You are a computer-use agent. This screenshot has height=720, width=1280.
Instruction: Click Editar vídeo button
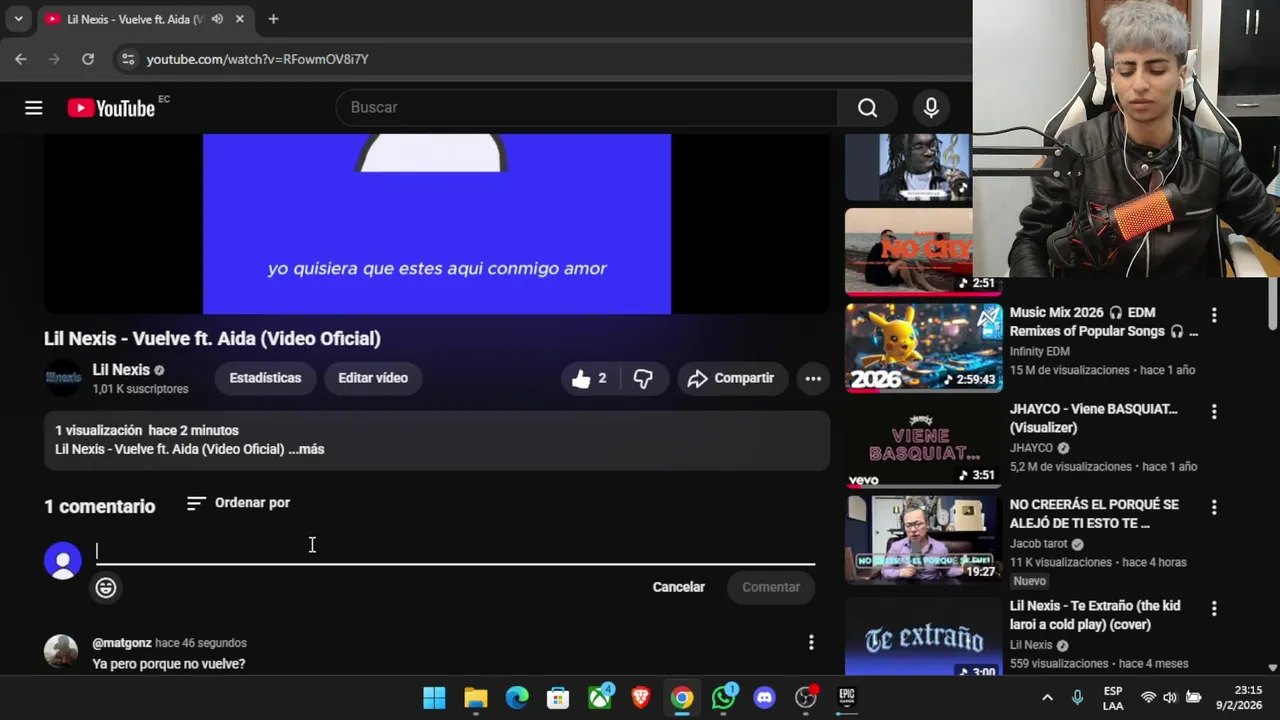click(x=373, y=378)
